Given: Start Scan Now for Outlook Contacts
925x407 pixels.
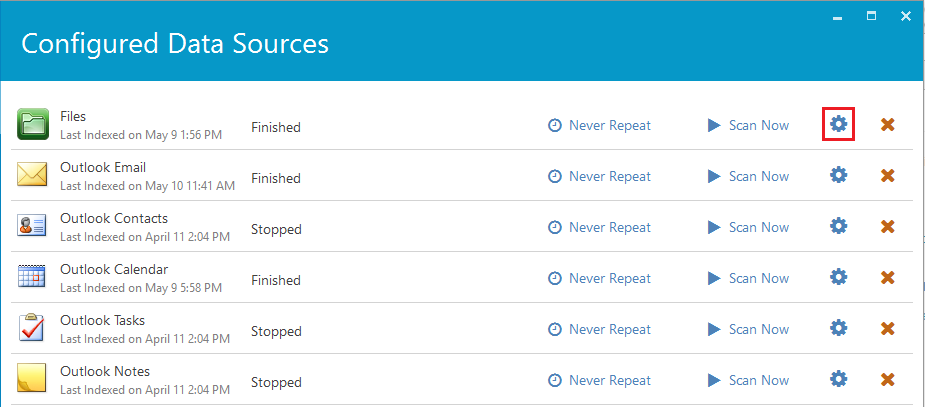Looking at the screenshot, I should (x=747, y=227).
